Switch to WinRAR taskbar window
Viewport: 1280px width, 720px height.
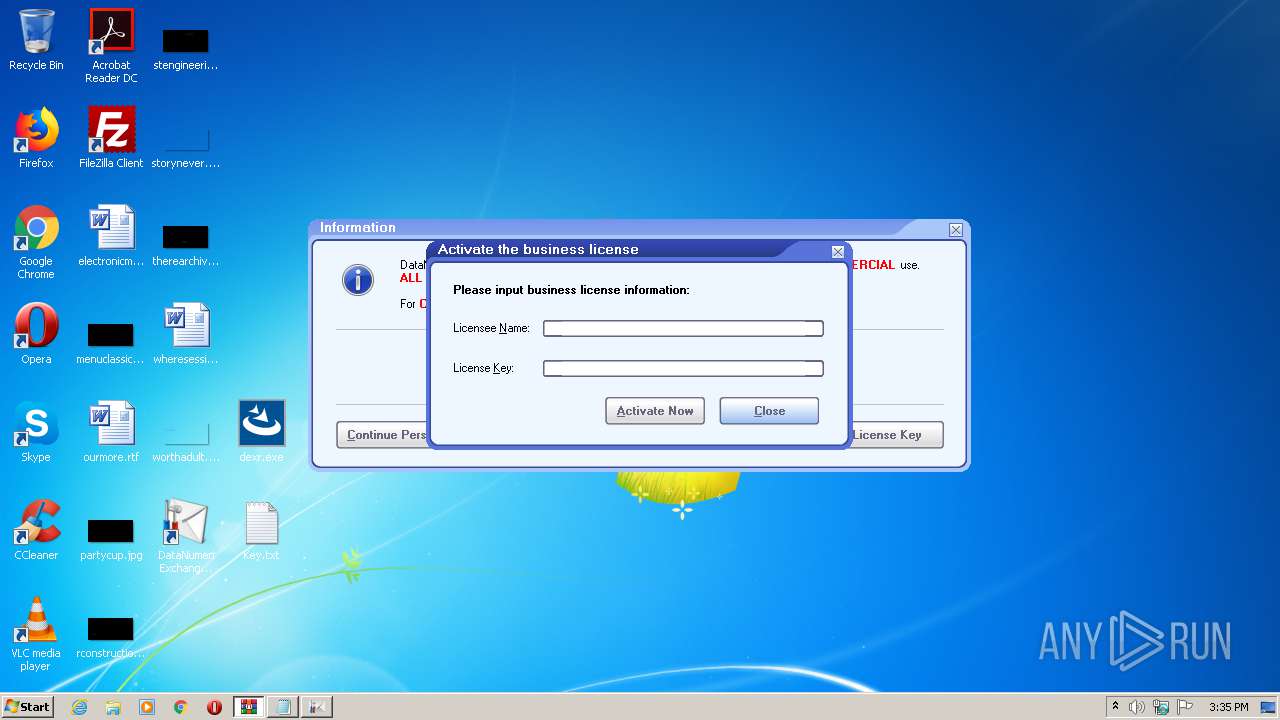(249, 707)
